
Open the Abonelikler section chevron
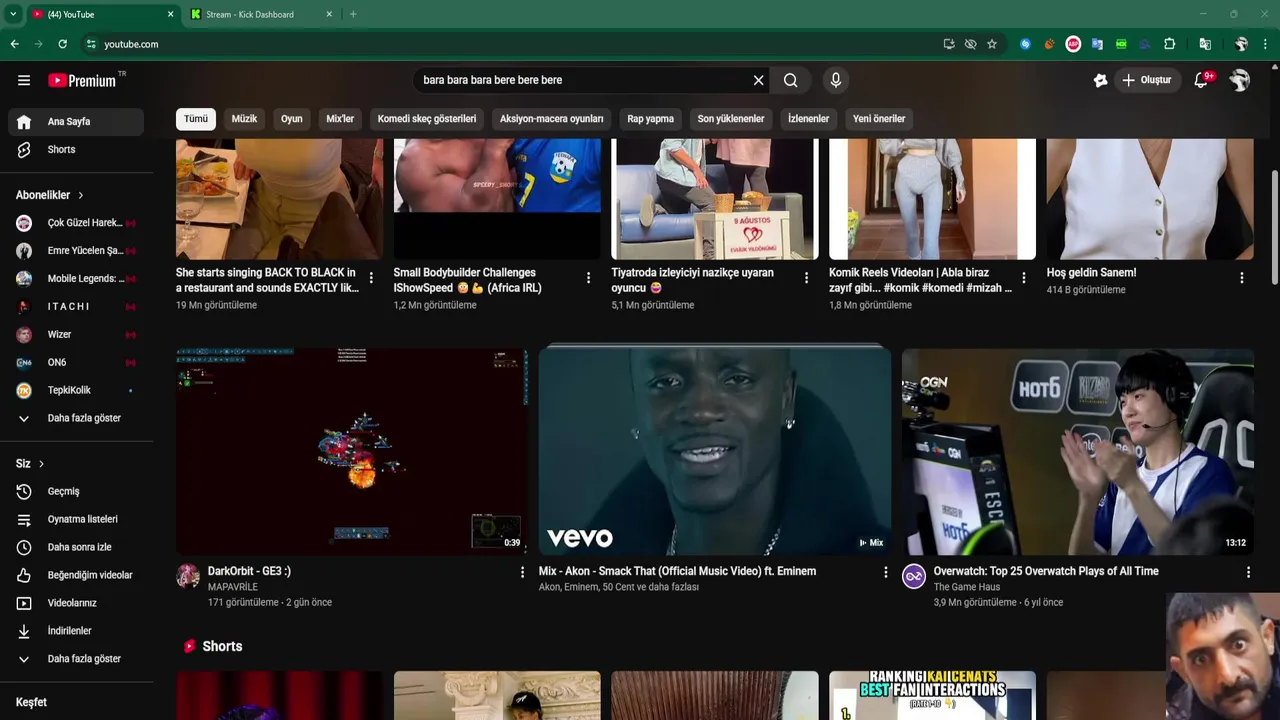click(x=81, y=196)
